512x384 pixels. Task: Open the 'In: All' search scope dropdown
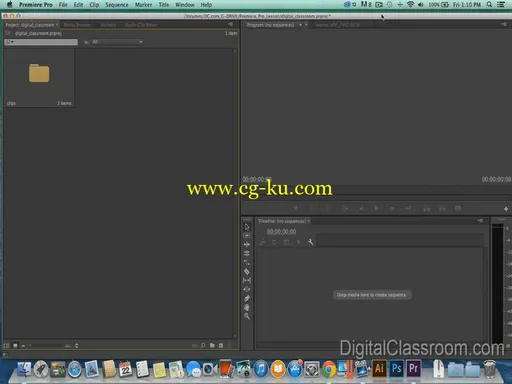117,42
